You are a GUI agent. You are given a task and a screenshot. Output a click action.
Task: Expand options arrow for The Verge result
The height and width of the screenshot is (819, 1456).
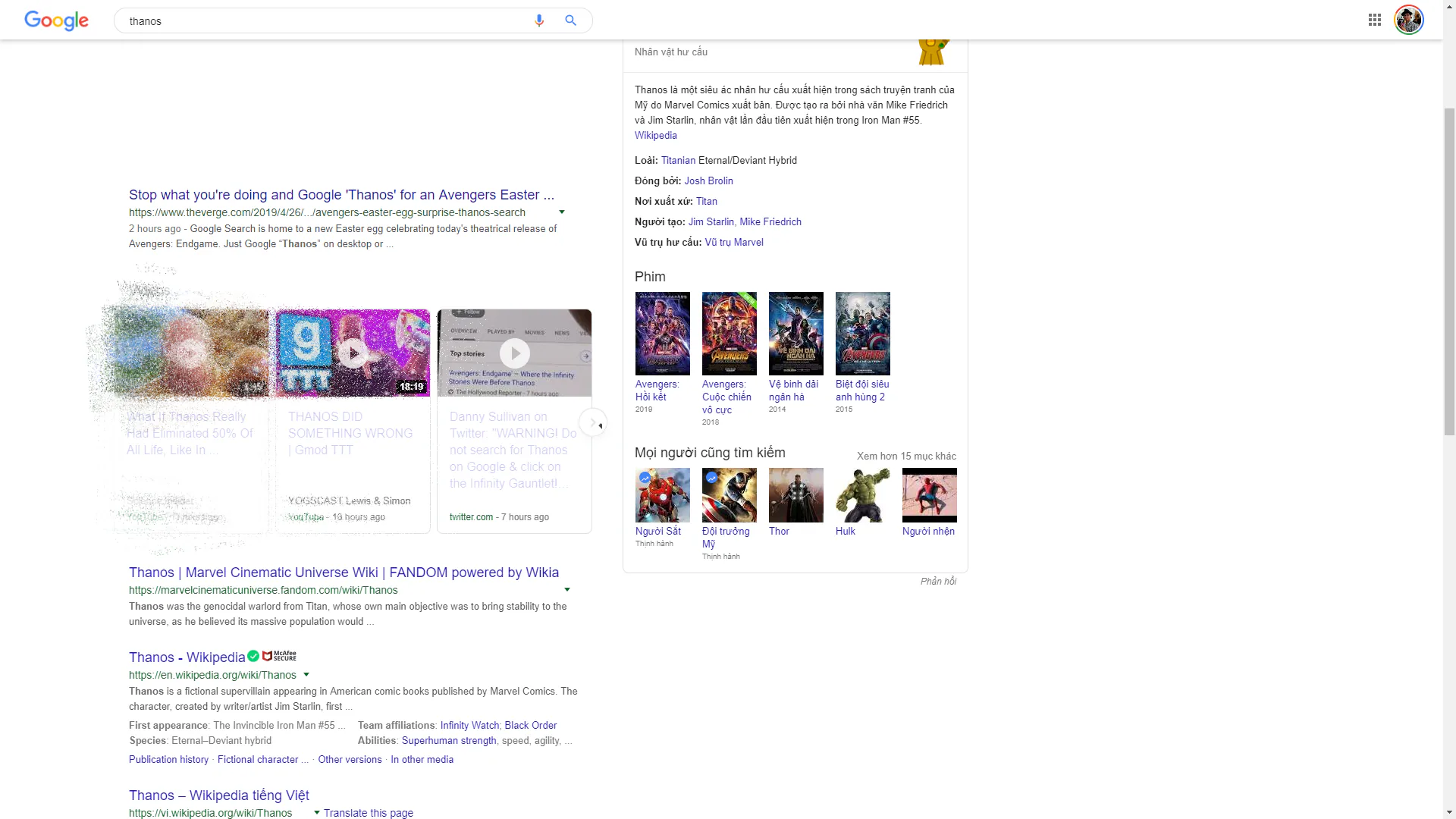tap(562, 212)
